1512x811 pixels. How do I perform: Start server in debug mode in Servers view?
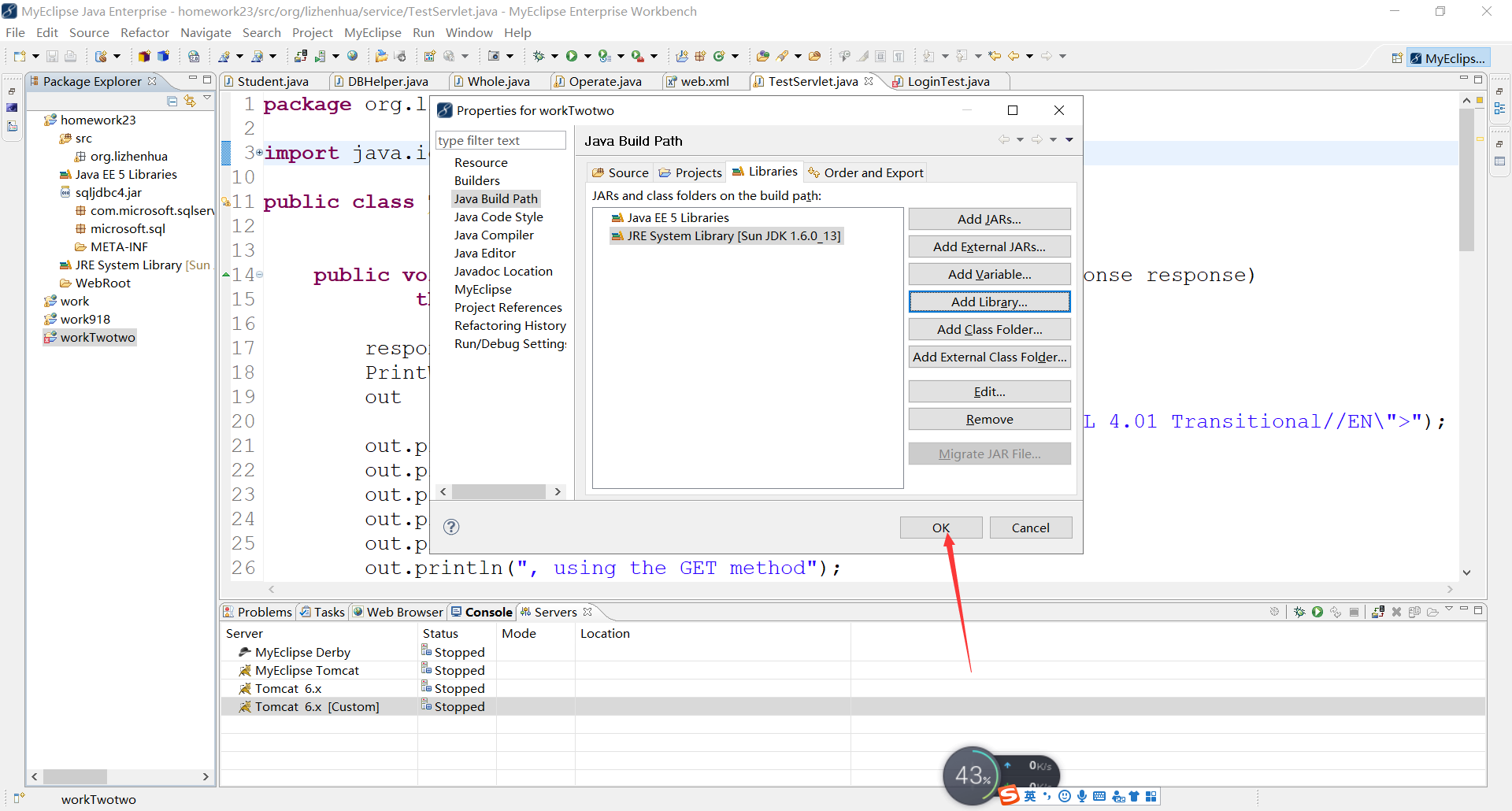coord(1299,612)
